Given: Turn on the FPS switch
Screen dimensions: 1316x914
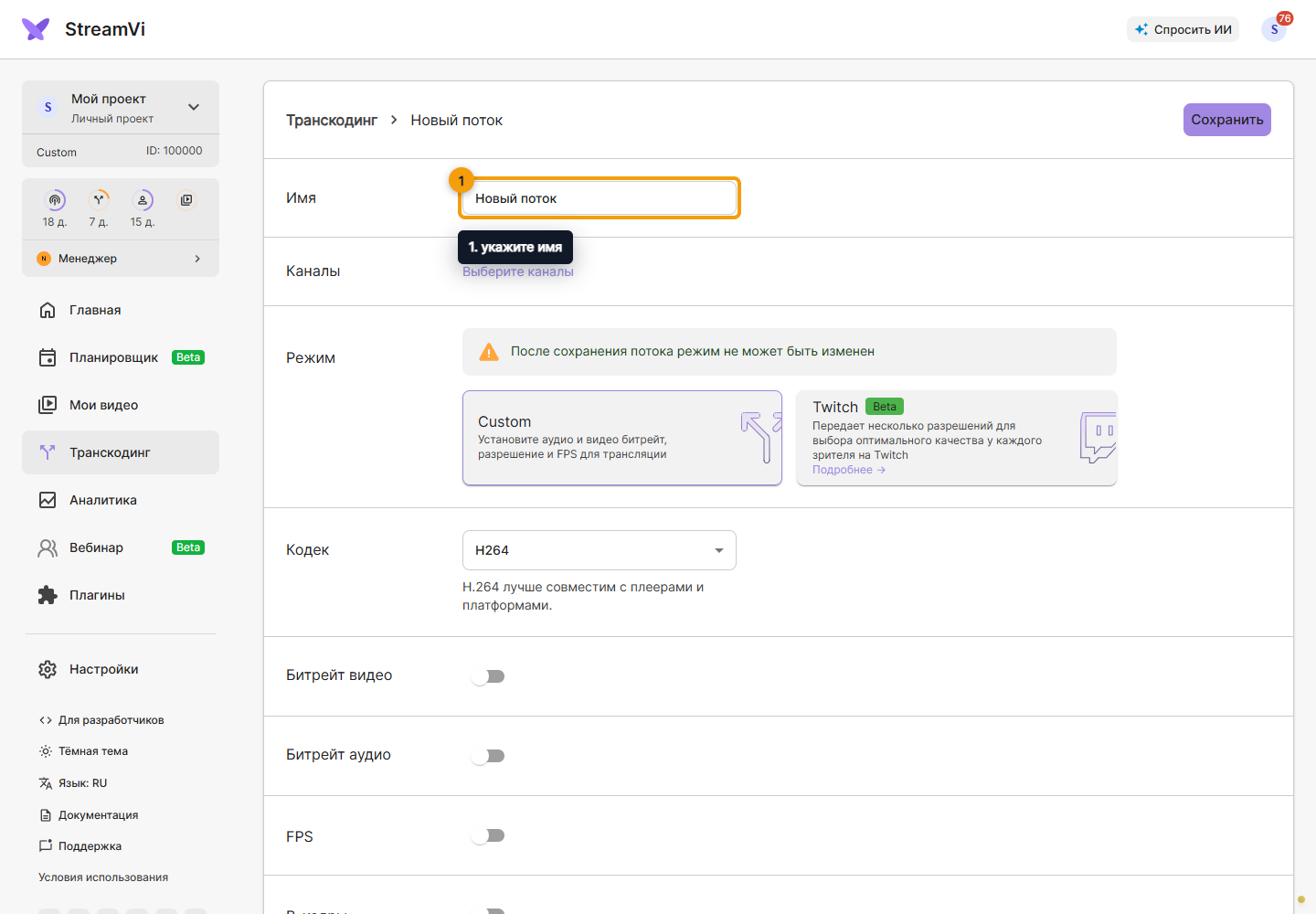Looking at the screenshot, I should pos(488,835).
